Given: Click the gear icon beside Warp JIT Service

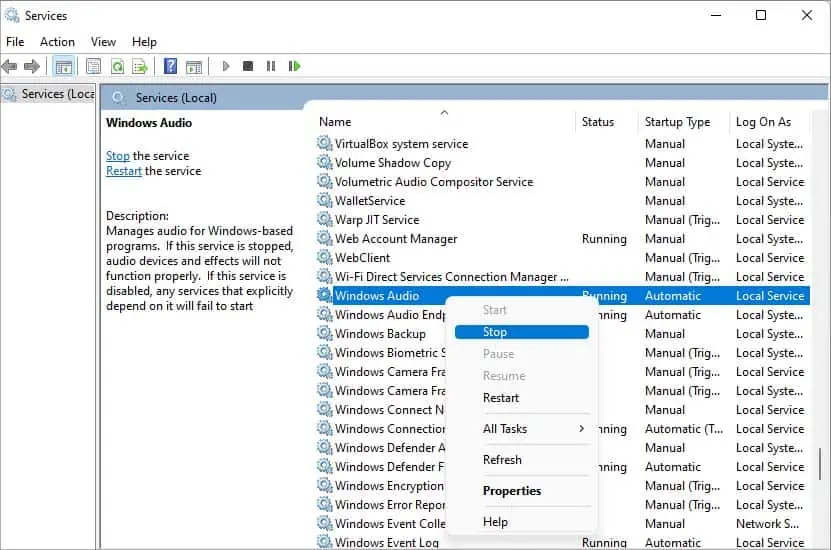Looking at the screenshot, I should click(324, 219).
